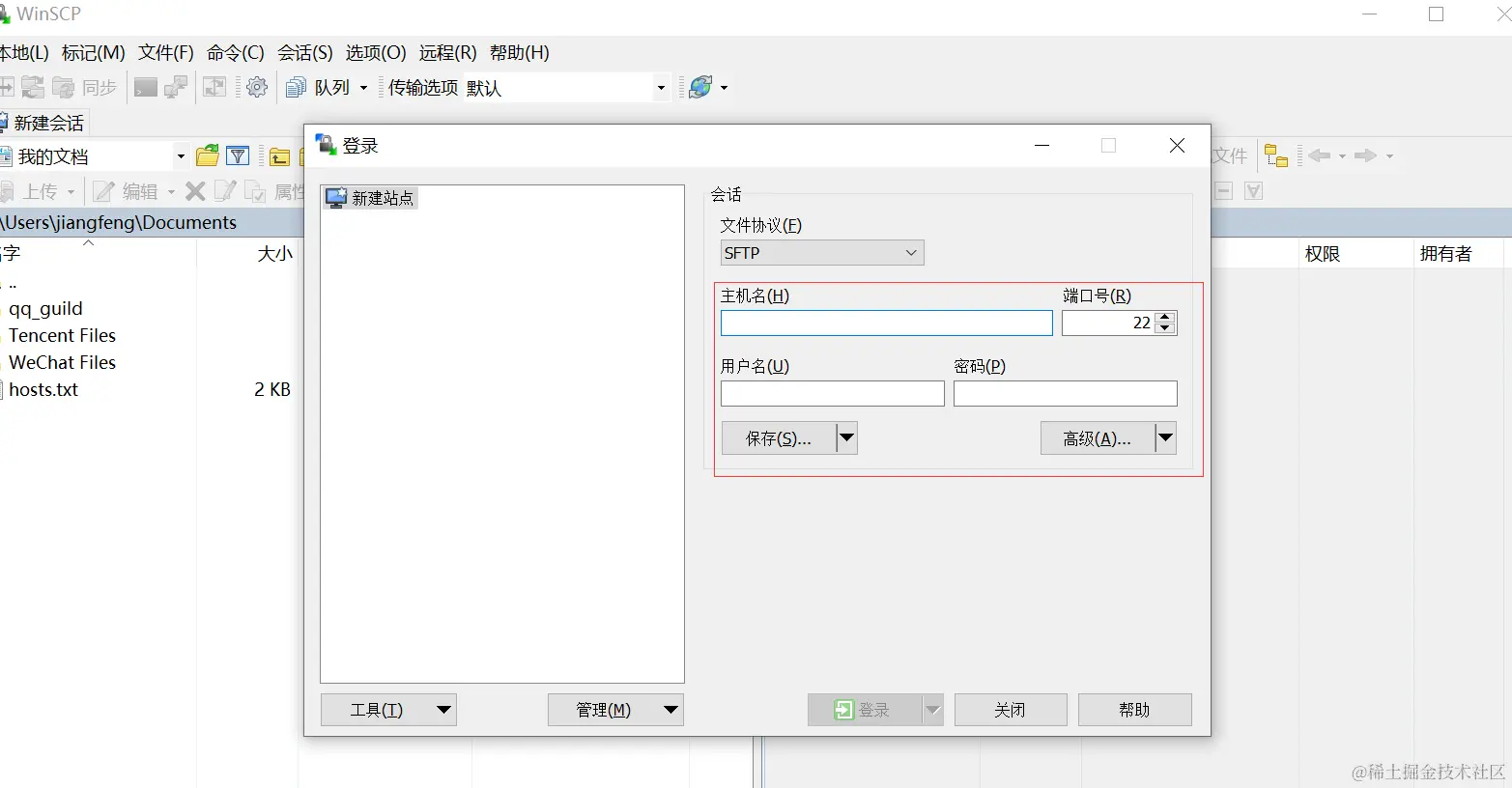The height and width of the screenshot is (788, 1512).
Task: Open the 命令(C) menu
Action: [x=236, y=53]
